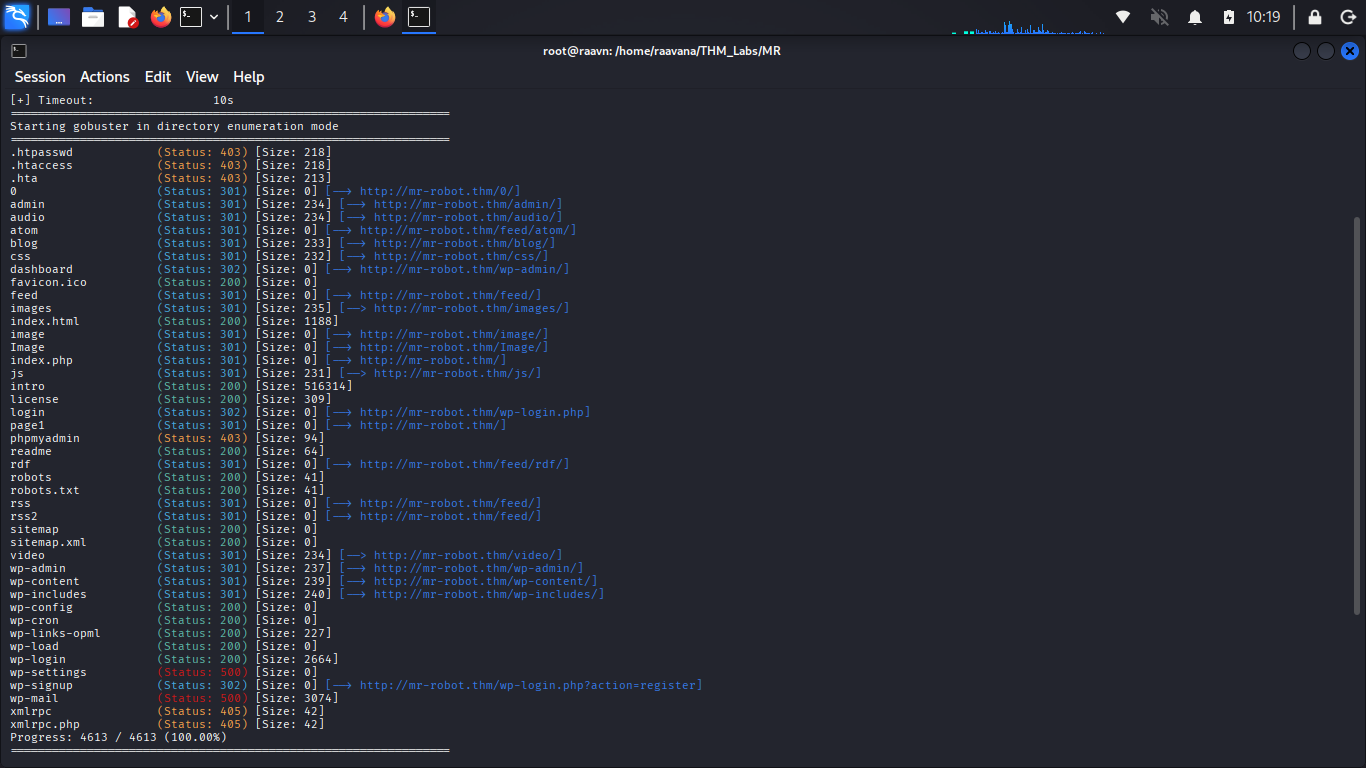Maximize the terminal window
1366x768 pixels.
coord(1326,51)
